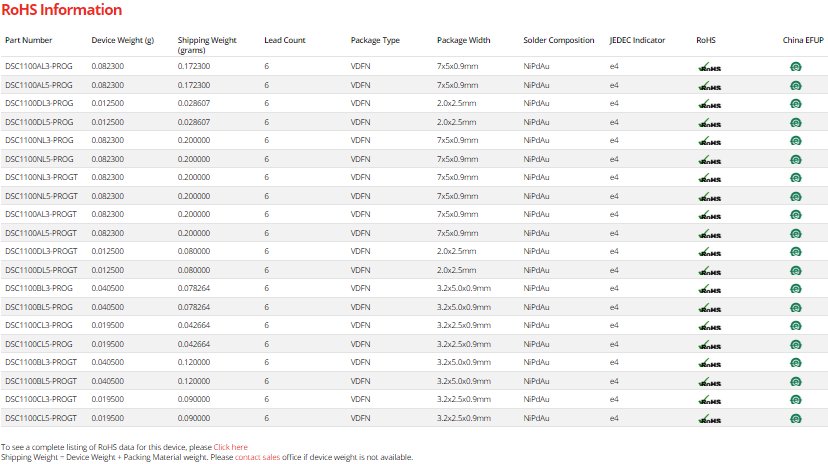Open the 'contact sales' link
This screenshot has width=828, height=464.
[256, 457]
